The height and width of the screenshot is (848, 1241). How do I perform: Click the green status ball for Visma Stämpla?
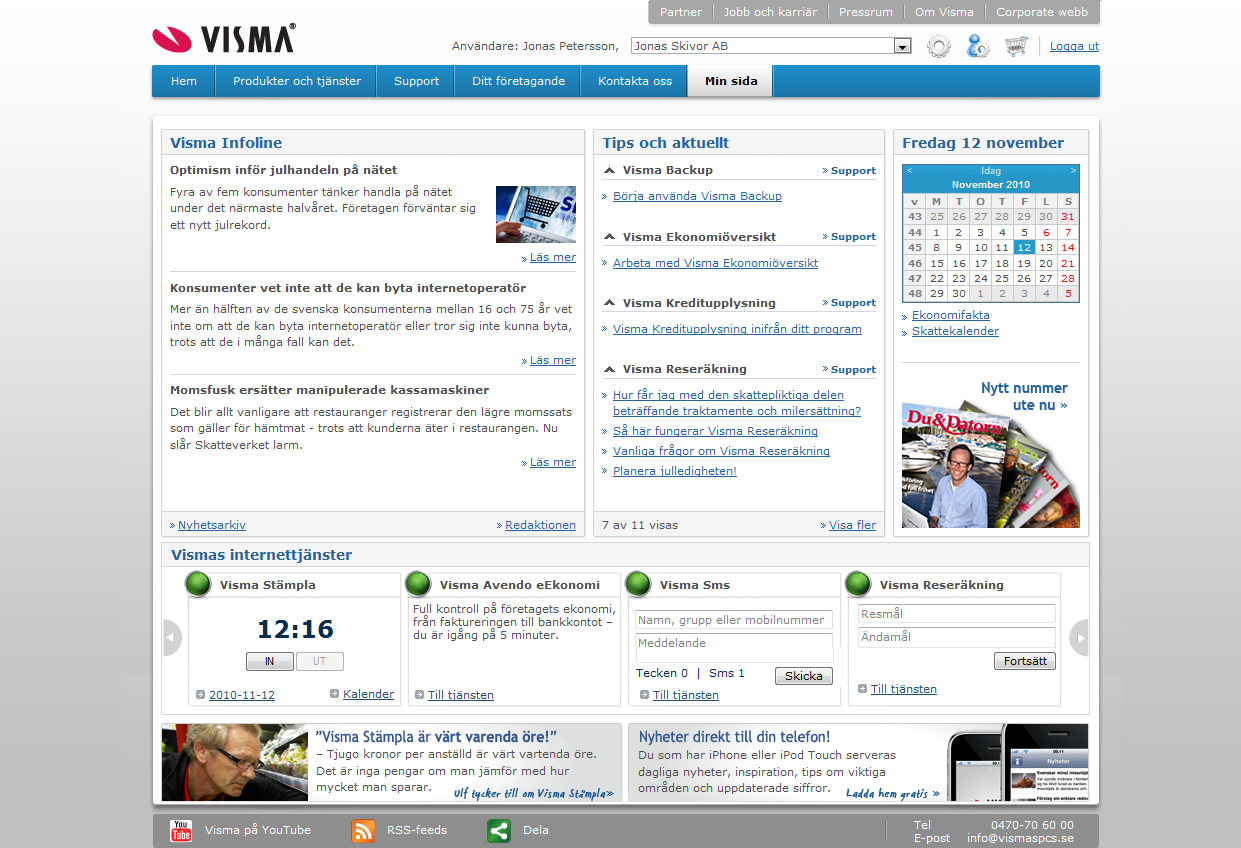coord(199,584)
